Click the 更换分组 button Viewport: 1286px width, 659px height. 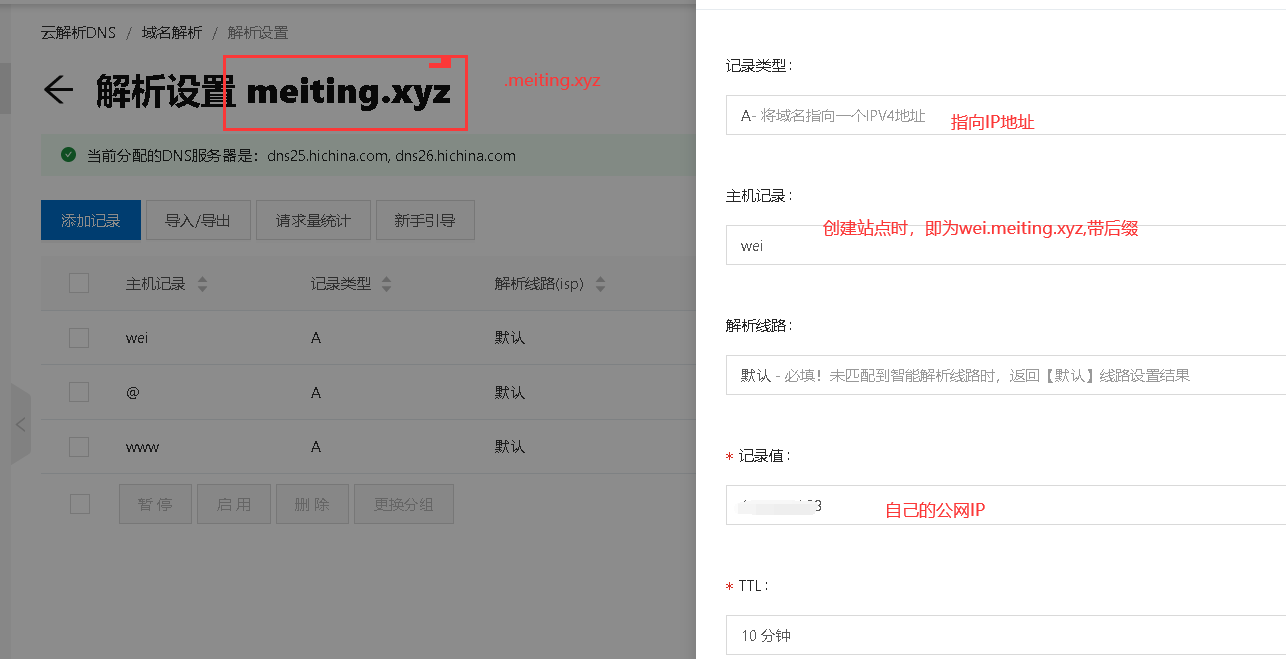tap(404, 504)
